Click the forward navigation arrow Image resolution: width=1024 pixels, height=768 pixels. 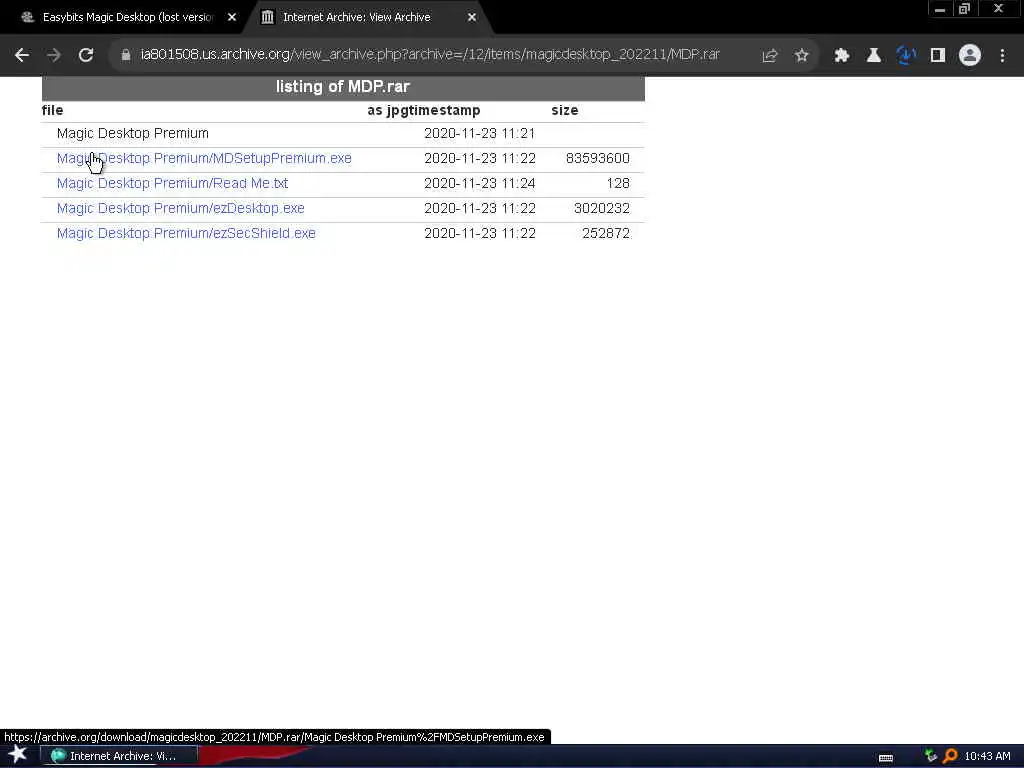coord(54,56)
